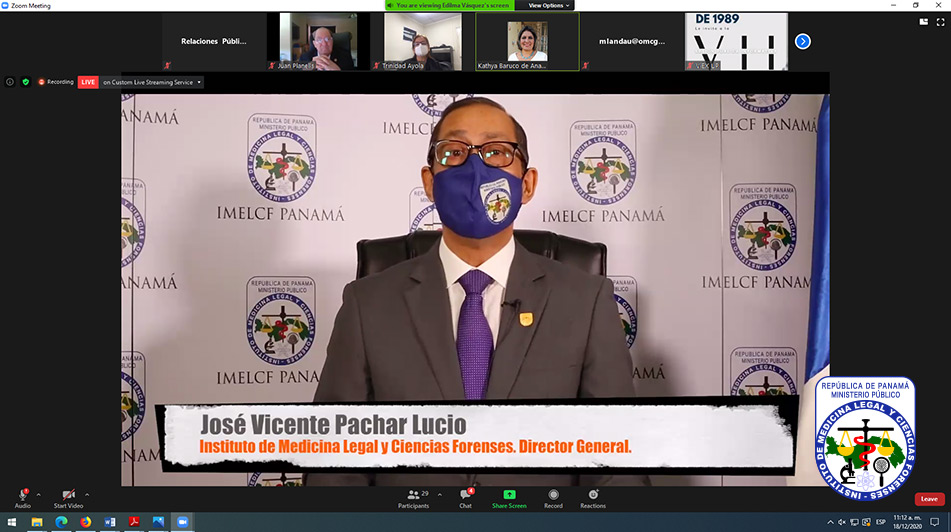Open File Explorer from the taskbar
Viewport: 951px width, 532px height.
(37, 522)
